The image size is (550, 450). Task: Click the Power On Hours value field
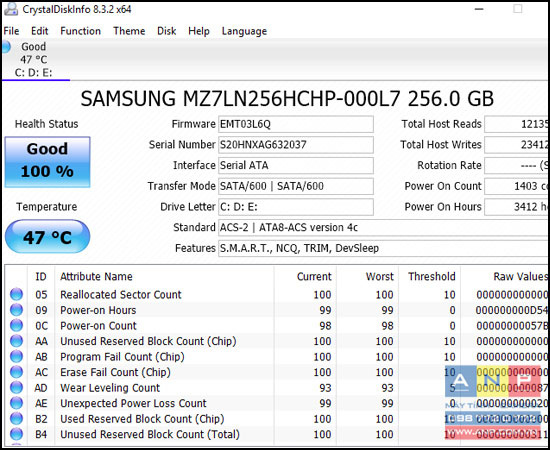point(516,207)
